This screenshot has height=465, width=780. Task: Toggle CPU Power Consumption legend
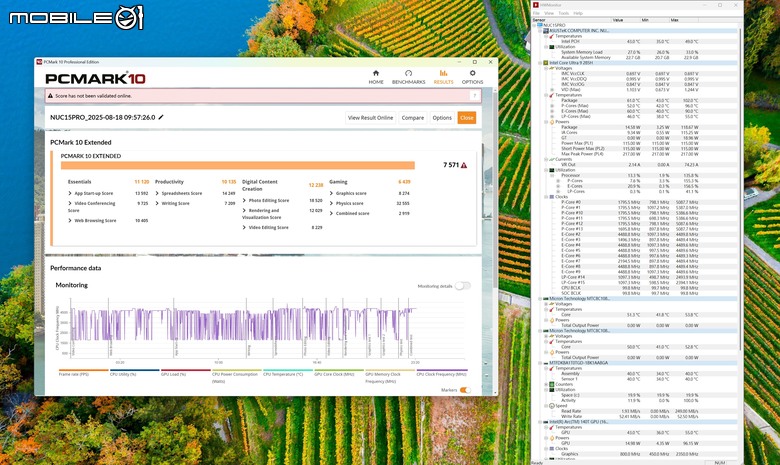(x=235, y=377)
